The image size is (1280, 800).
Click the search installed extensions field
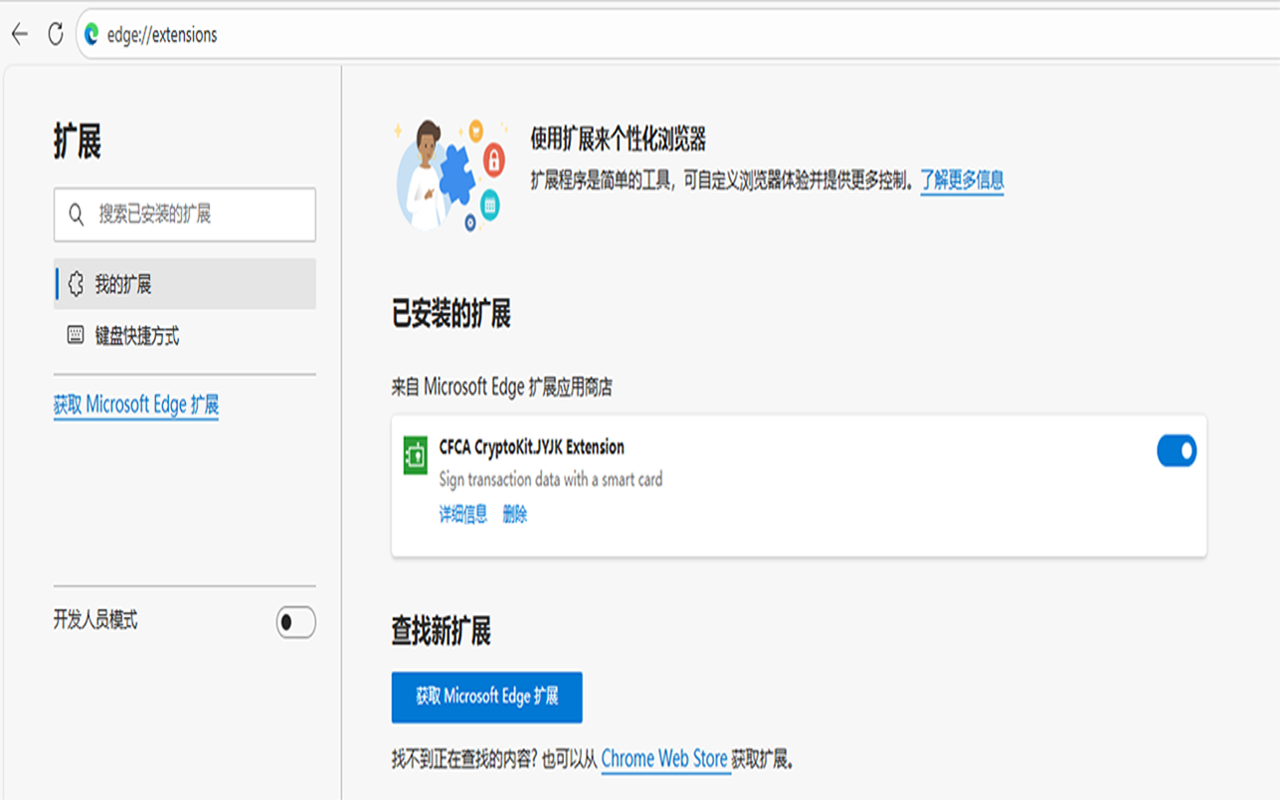pyautogui.click(x=185, y=214)
